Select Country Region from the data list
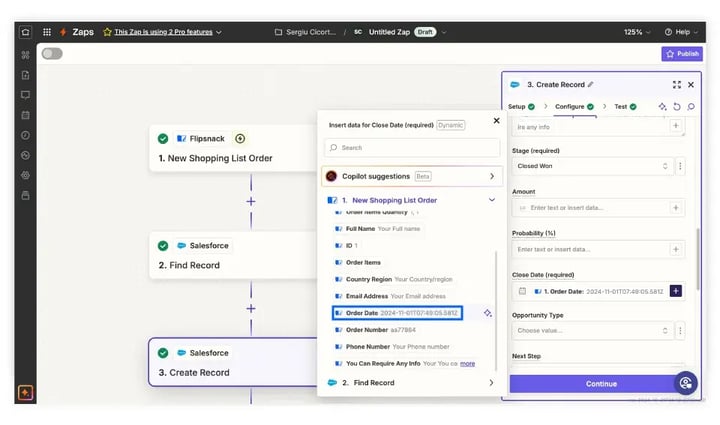 (x=394, y=279)
